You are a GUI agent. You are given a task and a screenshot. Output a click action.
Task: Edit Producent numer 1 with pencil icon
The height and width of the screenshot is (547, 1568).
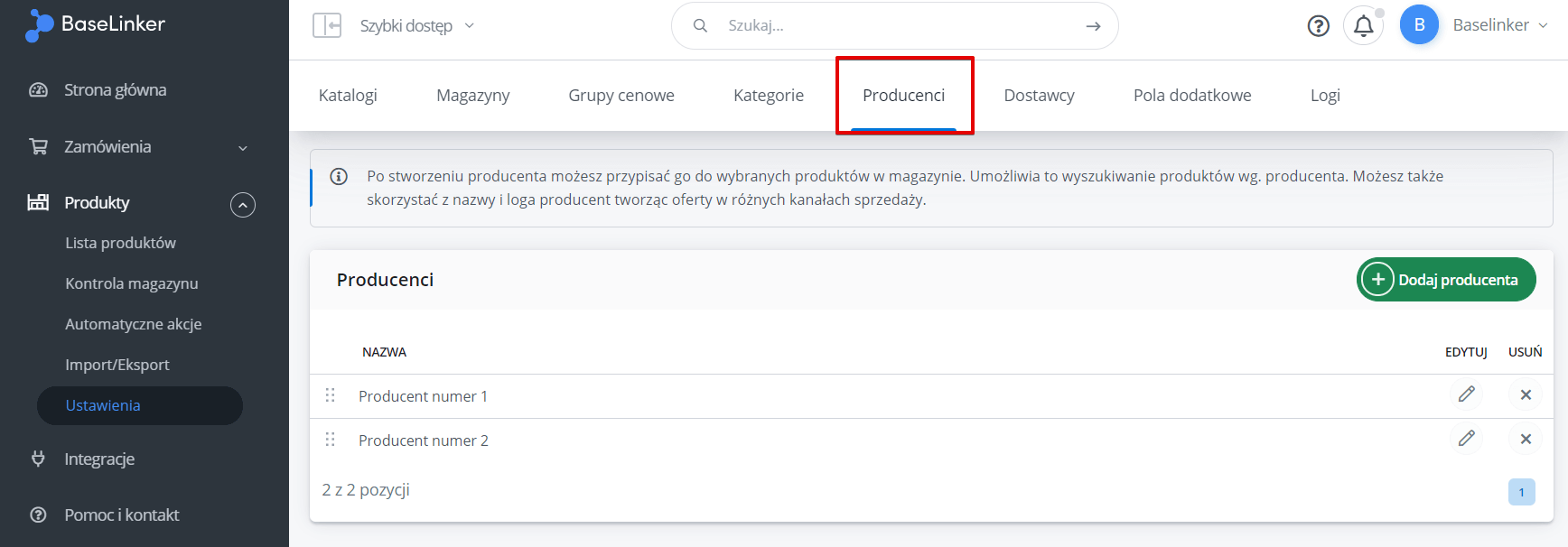1467,394
